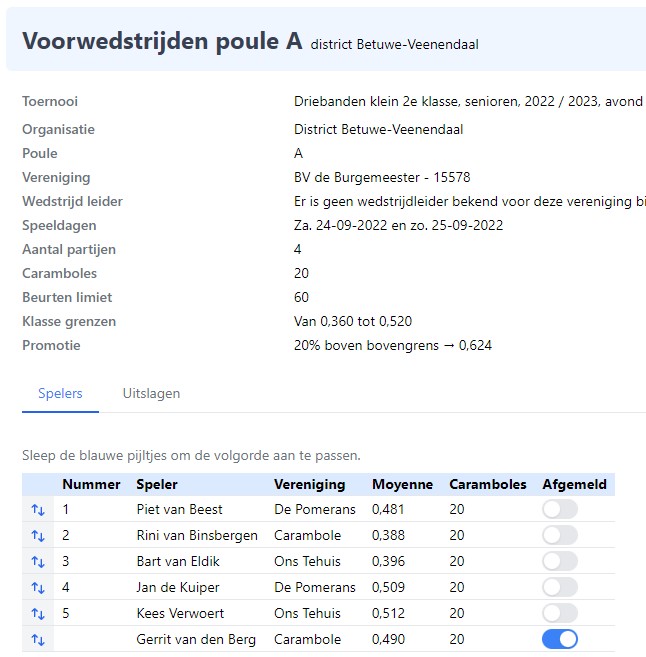
Task: Click the reorder arrows for Kees Verwoert
Action: [x=38, y=614]
